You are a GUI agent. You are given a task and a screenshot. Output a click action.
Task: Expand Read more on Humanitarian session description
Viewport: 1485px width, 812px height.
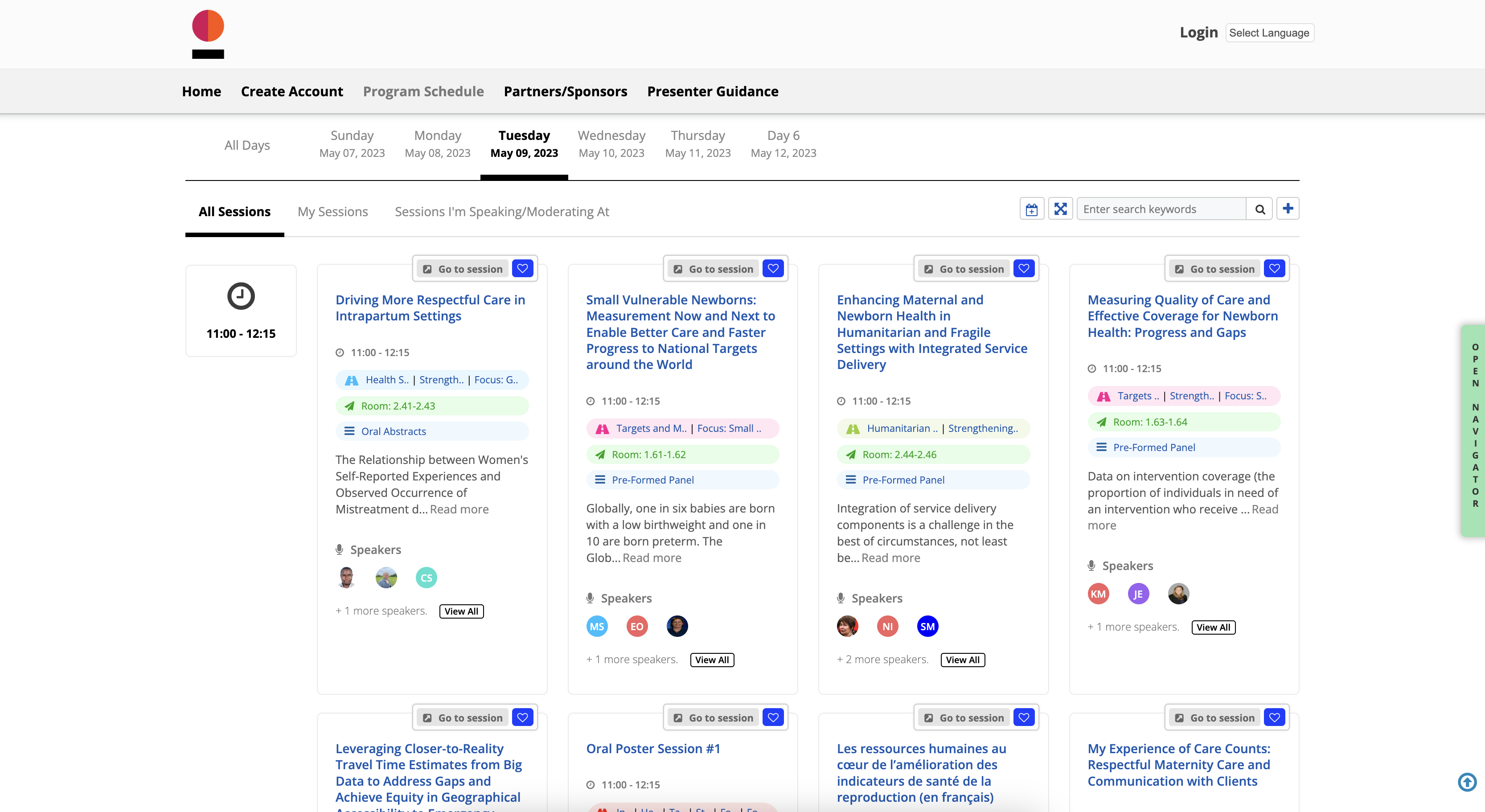890,558
